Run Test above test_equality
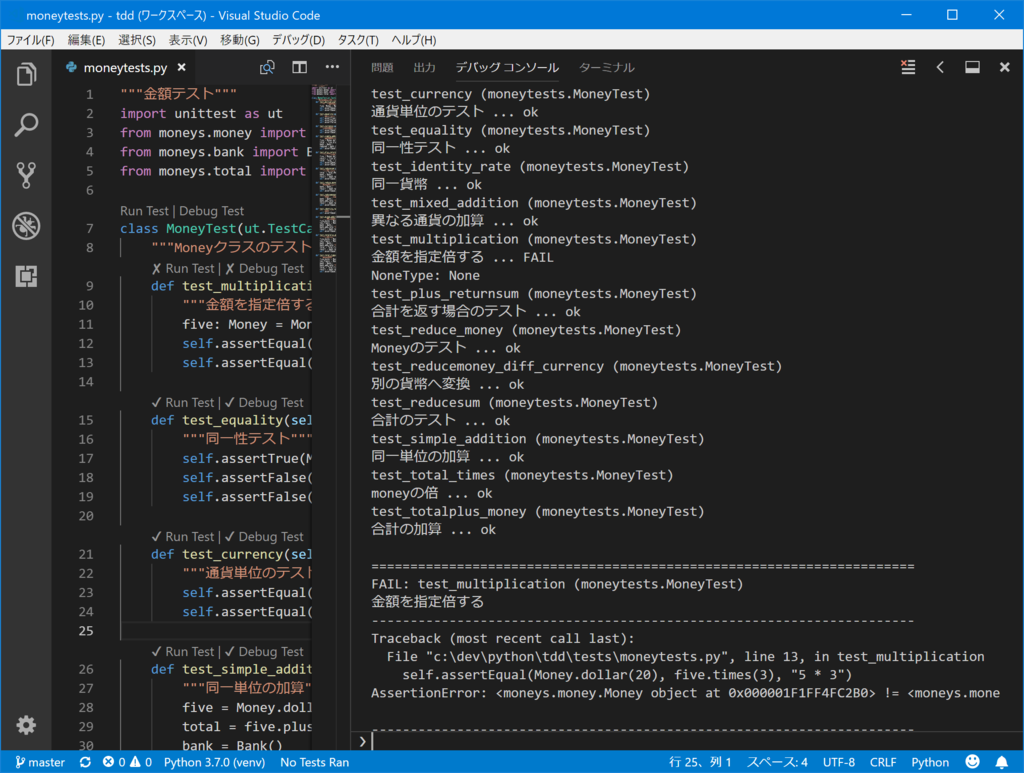Screen dimensions: 1024x773 pyautogui.click(x=183, y=403)
